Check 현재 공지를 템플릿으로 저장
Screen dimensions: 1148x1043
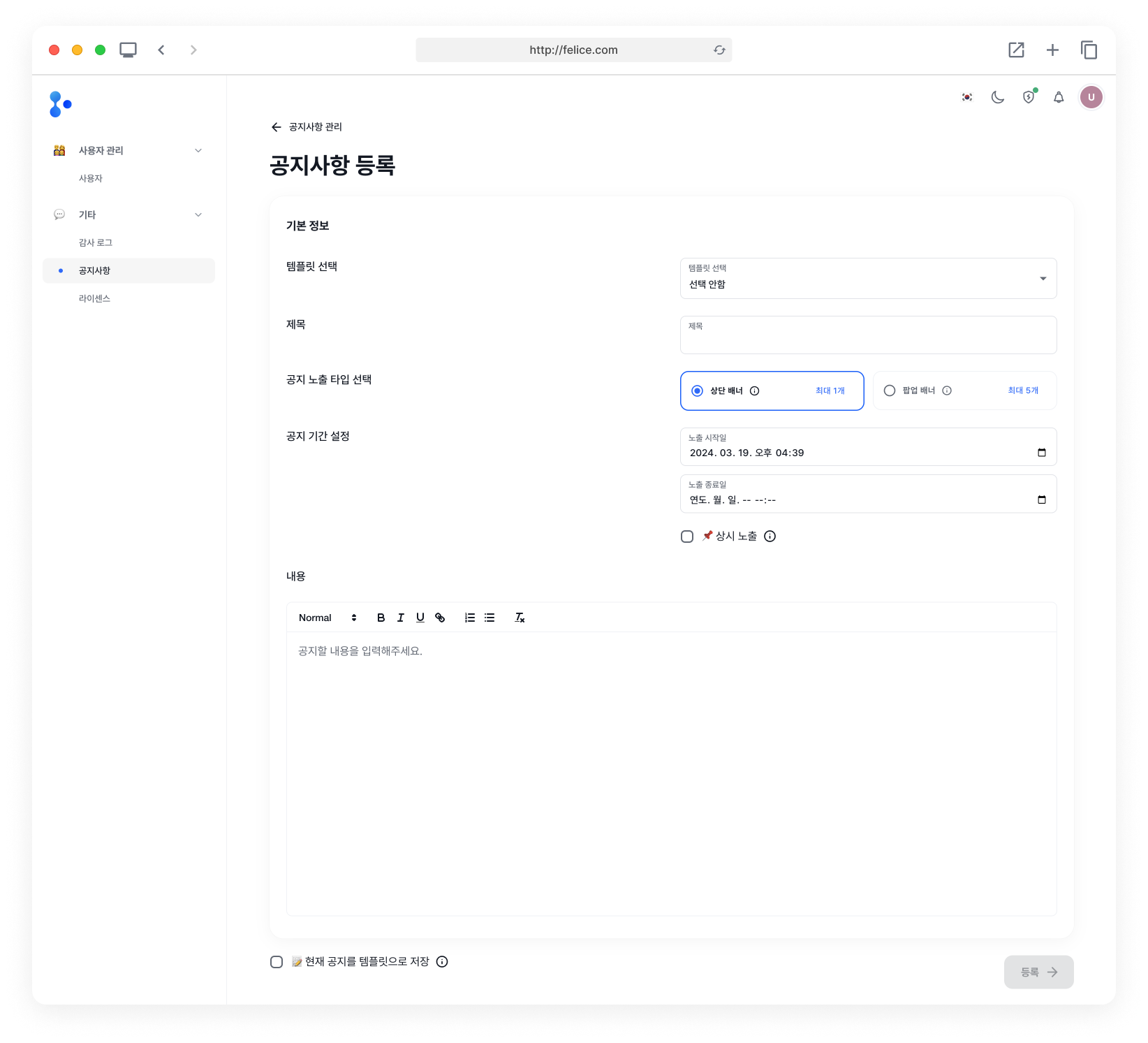pos(277,962)
